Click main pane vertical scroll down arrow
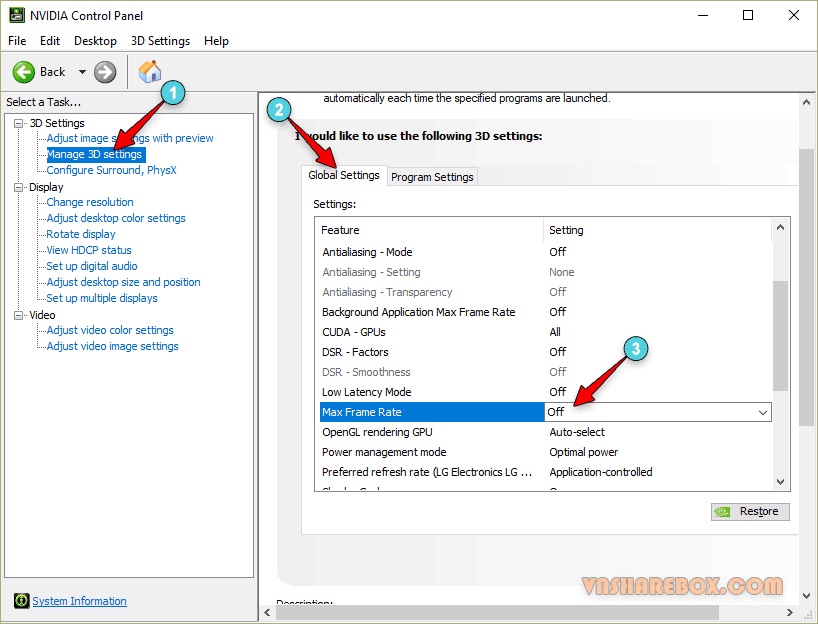The image size is (818, 624). [x=806, y=595]
